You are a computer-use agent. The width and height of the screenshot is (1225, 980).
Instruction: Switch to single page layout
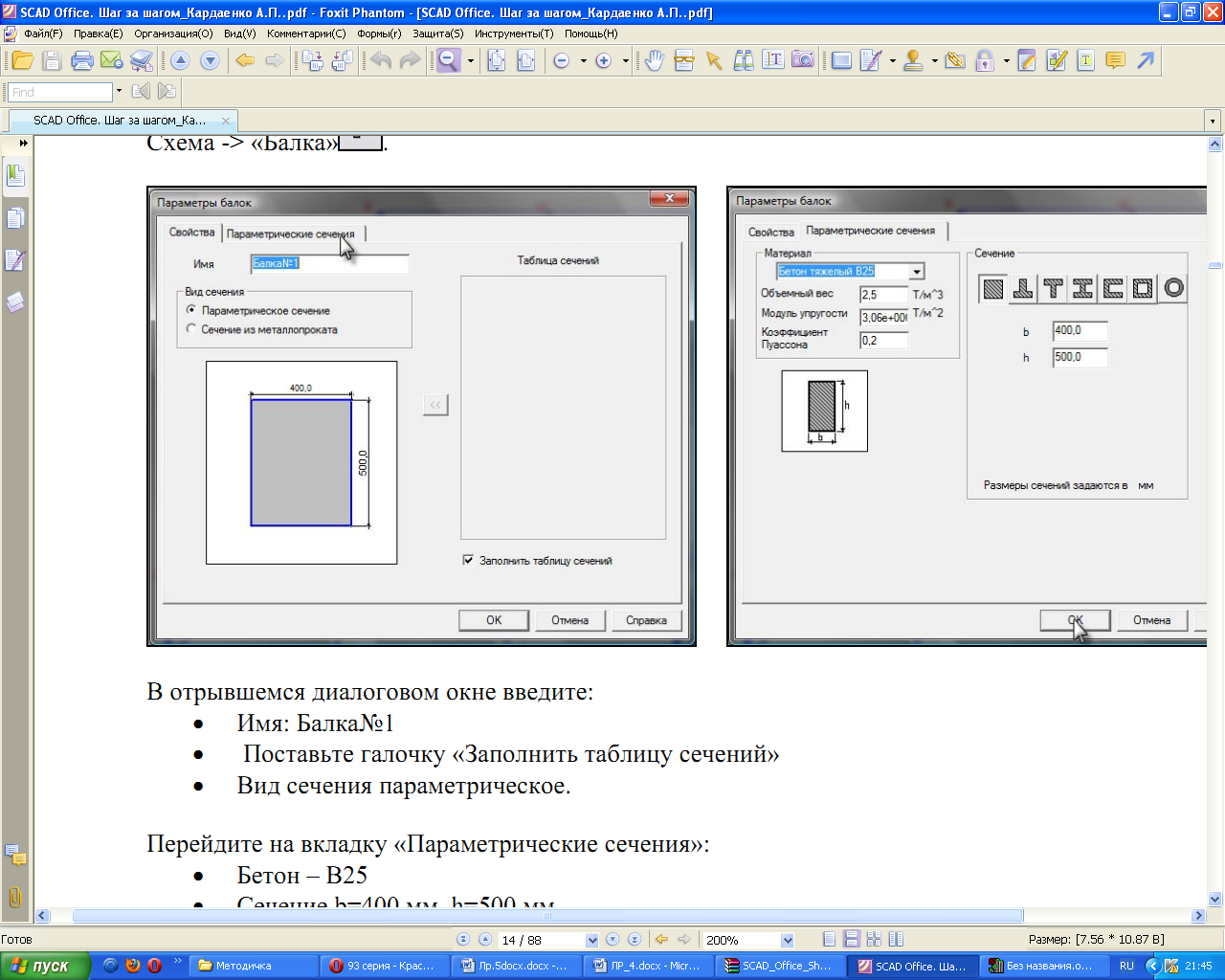coord(830,940)
